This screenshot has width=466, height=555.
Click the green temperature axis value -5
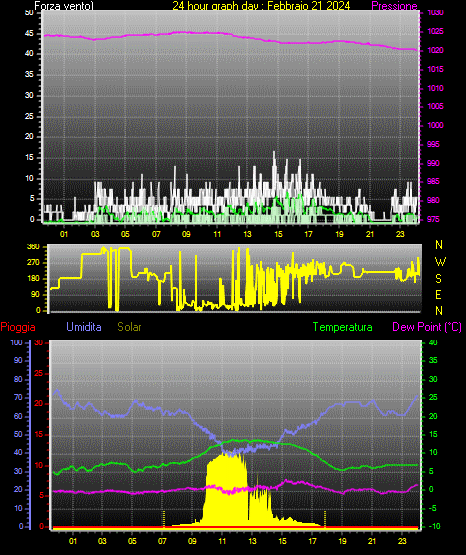[x=433, y=508]
